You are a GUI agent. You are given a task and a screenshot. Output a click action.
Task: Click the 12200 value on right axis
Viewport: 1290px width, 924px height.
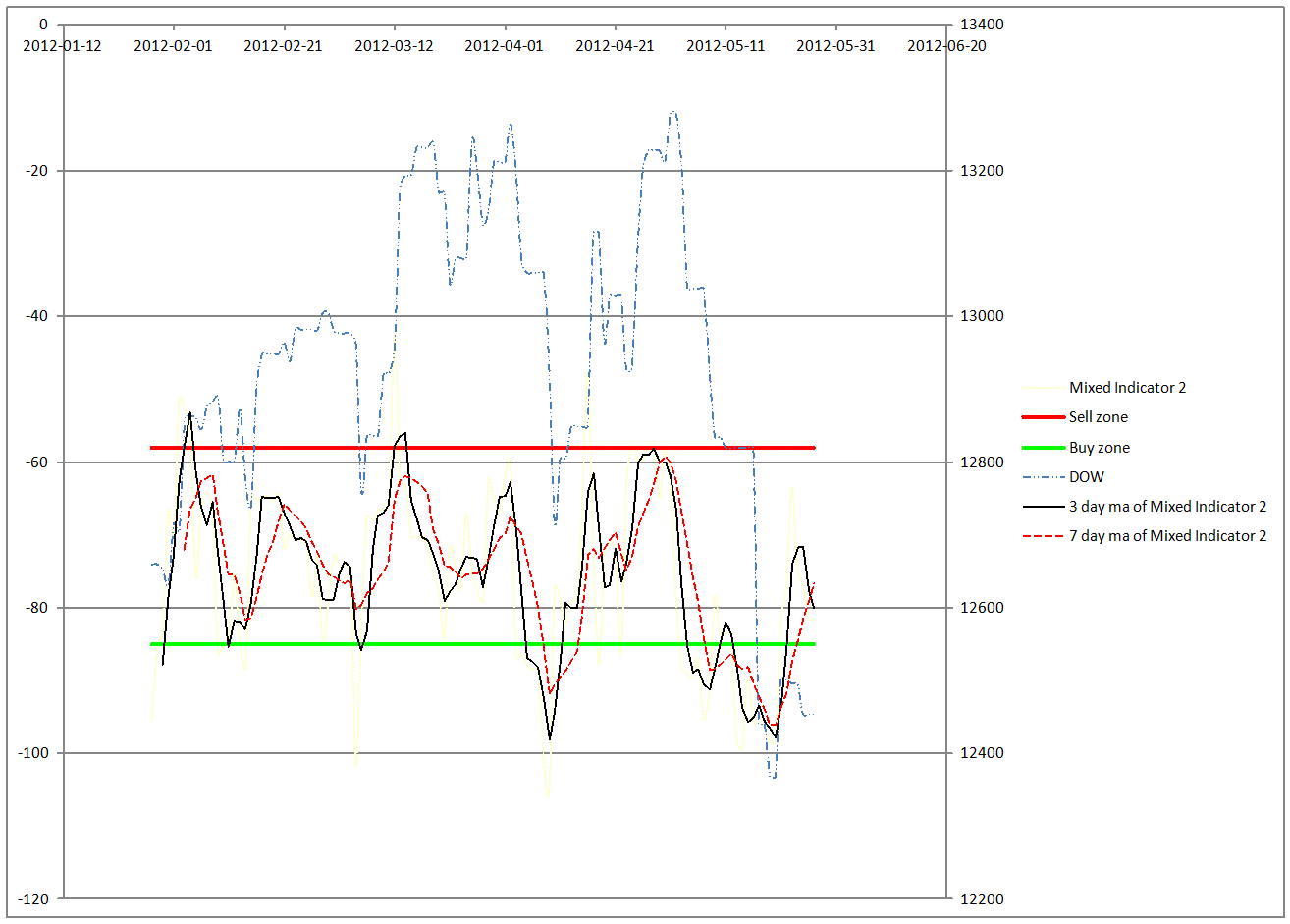977,899
